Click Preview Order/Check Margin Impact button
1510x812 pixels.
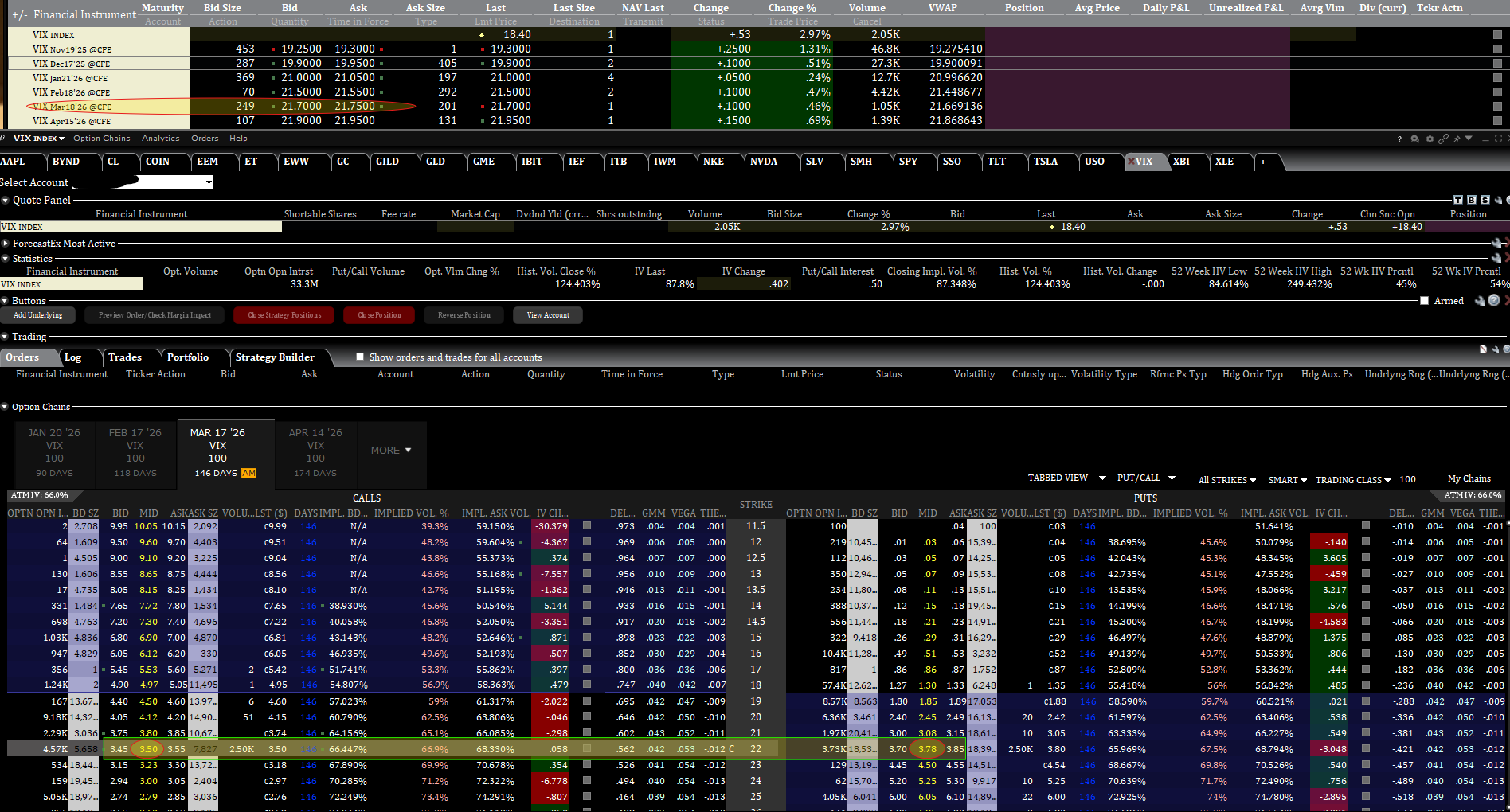point(155,315)
